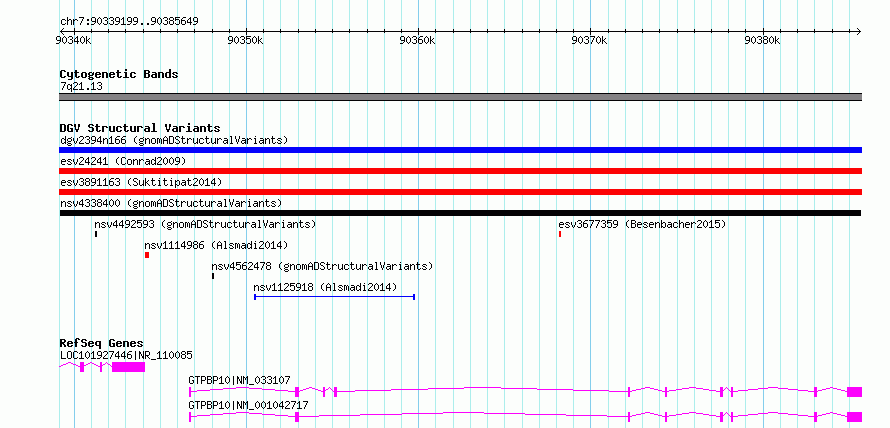
Task: Open the esv24241 (Conrad2009) label
Action: tap(123, 161)
